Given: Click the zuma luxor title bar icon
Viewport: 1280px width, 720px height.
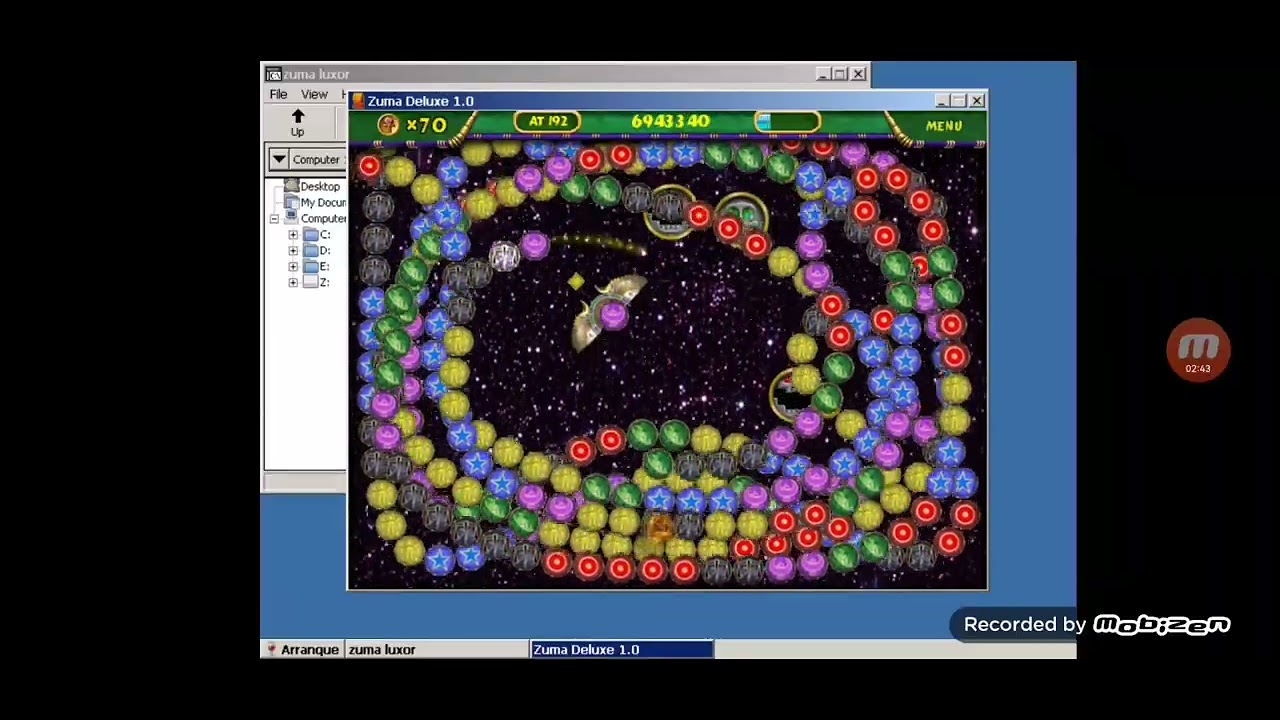Looking at the screenshot, I should point(273,74).
